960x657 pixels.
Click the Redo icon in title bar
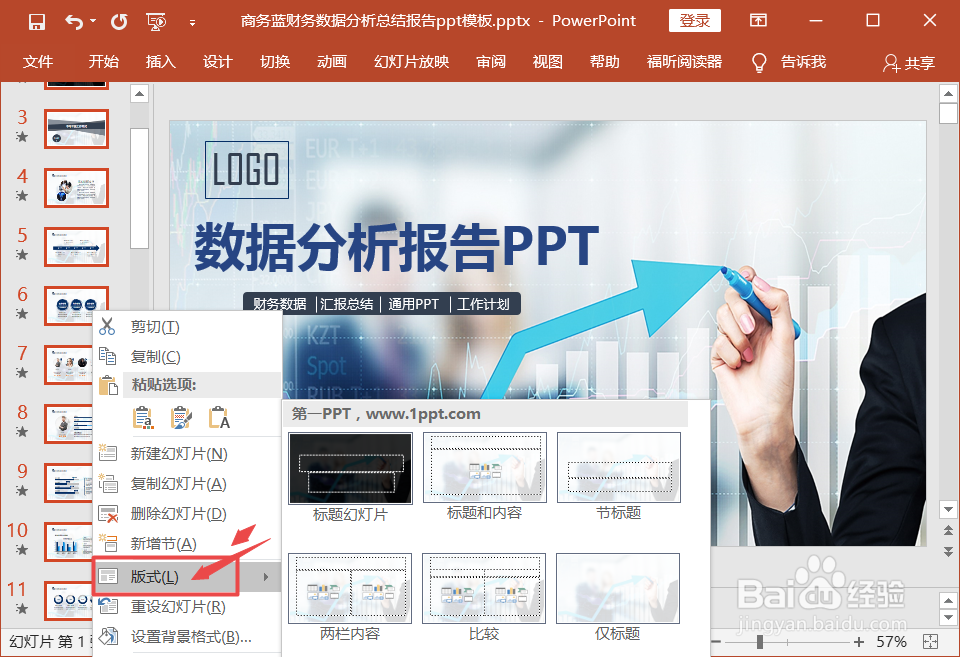[x=119, y=22]
